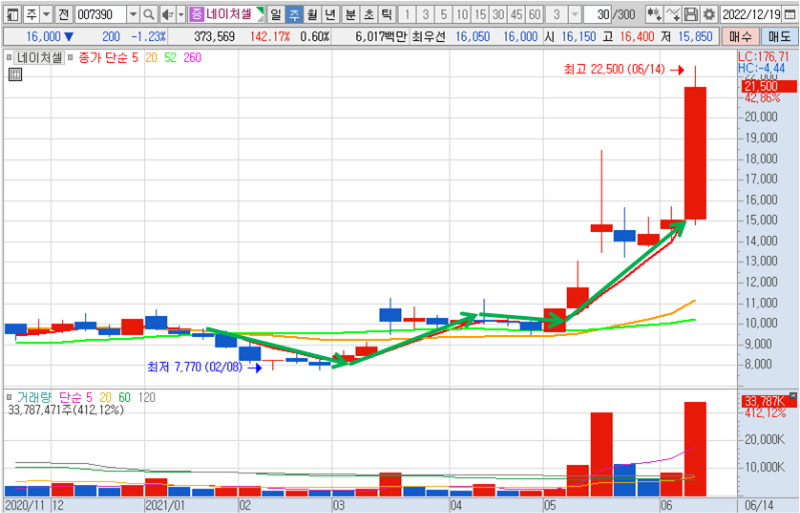Click the green 52 moving average legend
This screenshot has width=800, height=513.
click(170, 58)
